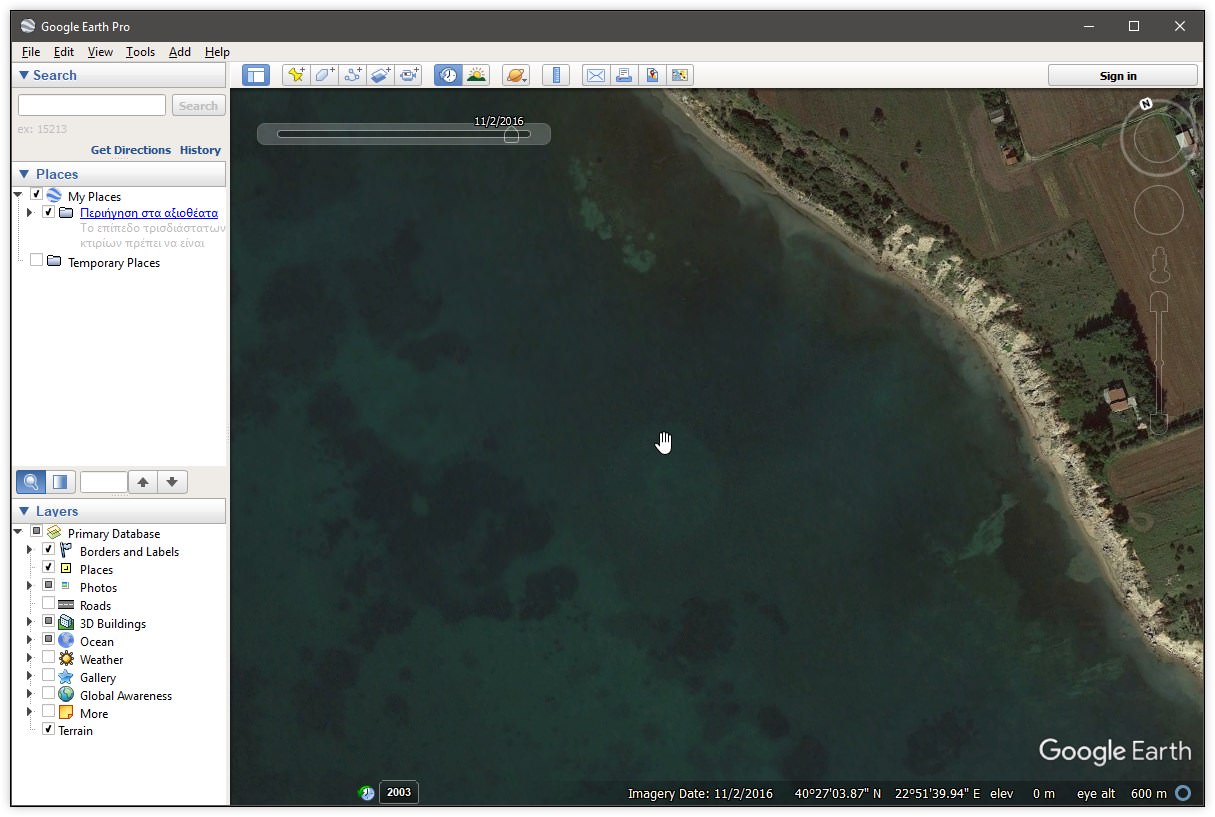This screenshot has height=817, width=1215.
Task: Open the Edit menu
Action: pyautogui.click(x=64, y=52)
